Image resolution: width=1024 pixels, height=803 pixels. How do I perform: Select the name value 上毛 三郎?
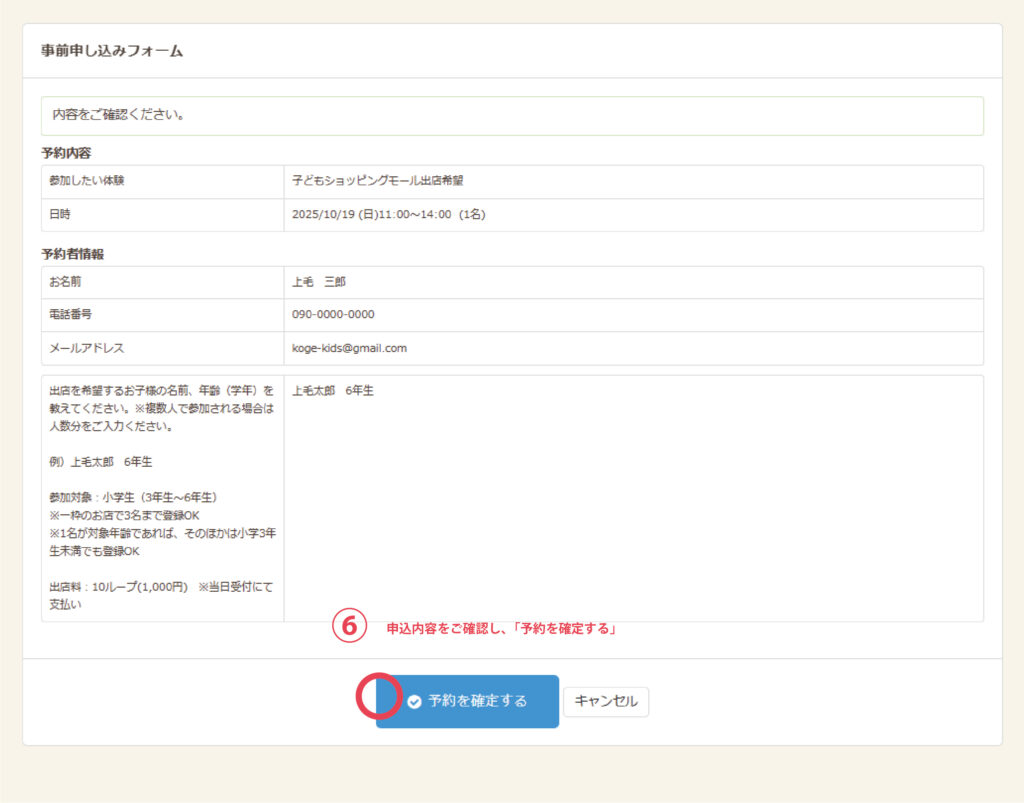(x=319, y=282)
